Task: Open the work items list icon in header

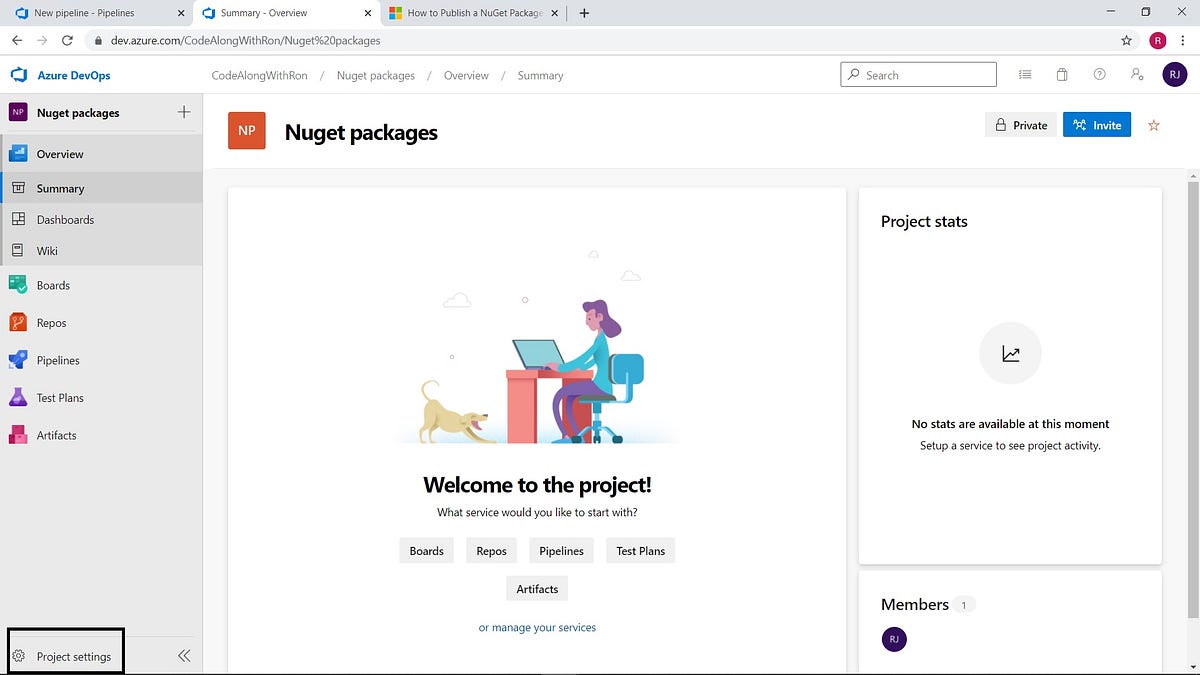Action: click(x=1025, y=75)
